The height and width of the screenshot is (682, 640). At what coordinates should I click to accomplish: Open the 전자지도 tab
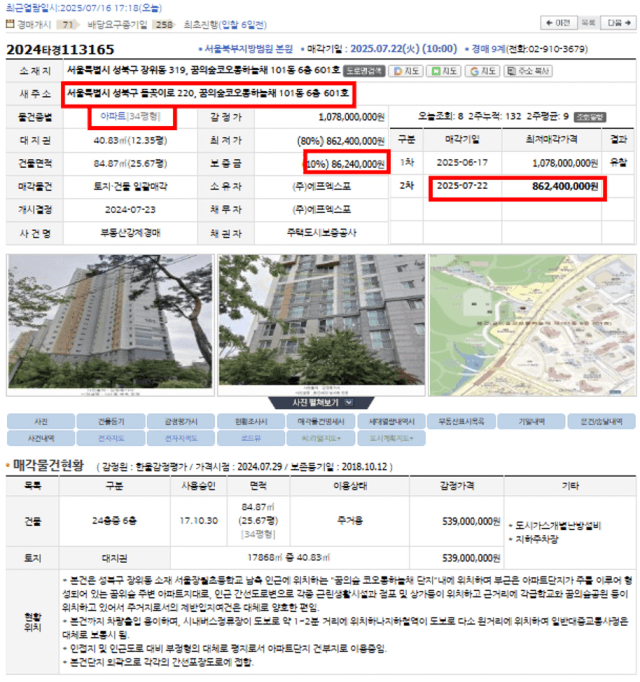pos(111,438)
